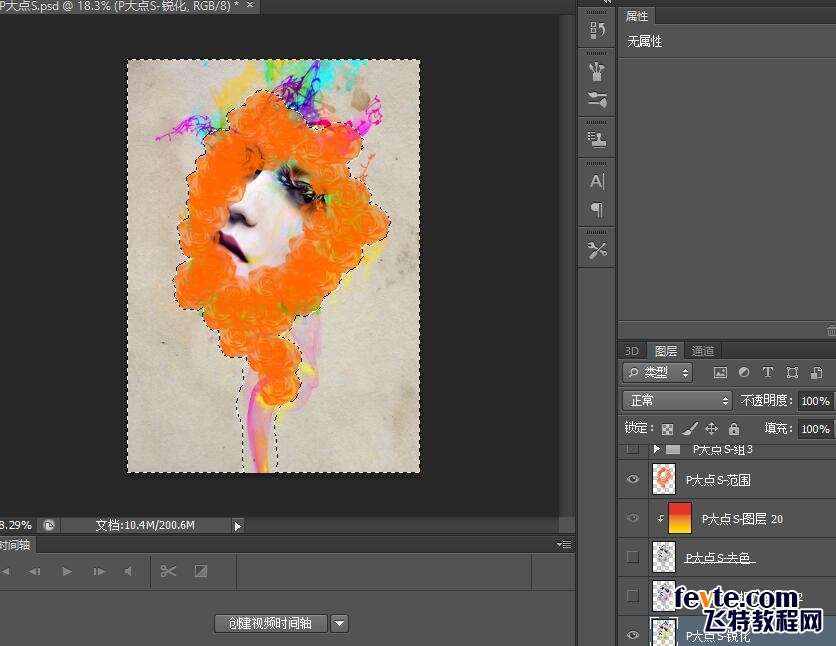Open the Paragraph panel icon

(x=598, y=209)
